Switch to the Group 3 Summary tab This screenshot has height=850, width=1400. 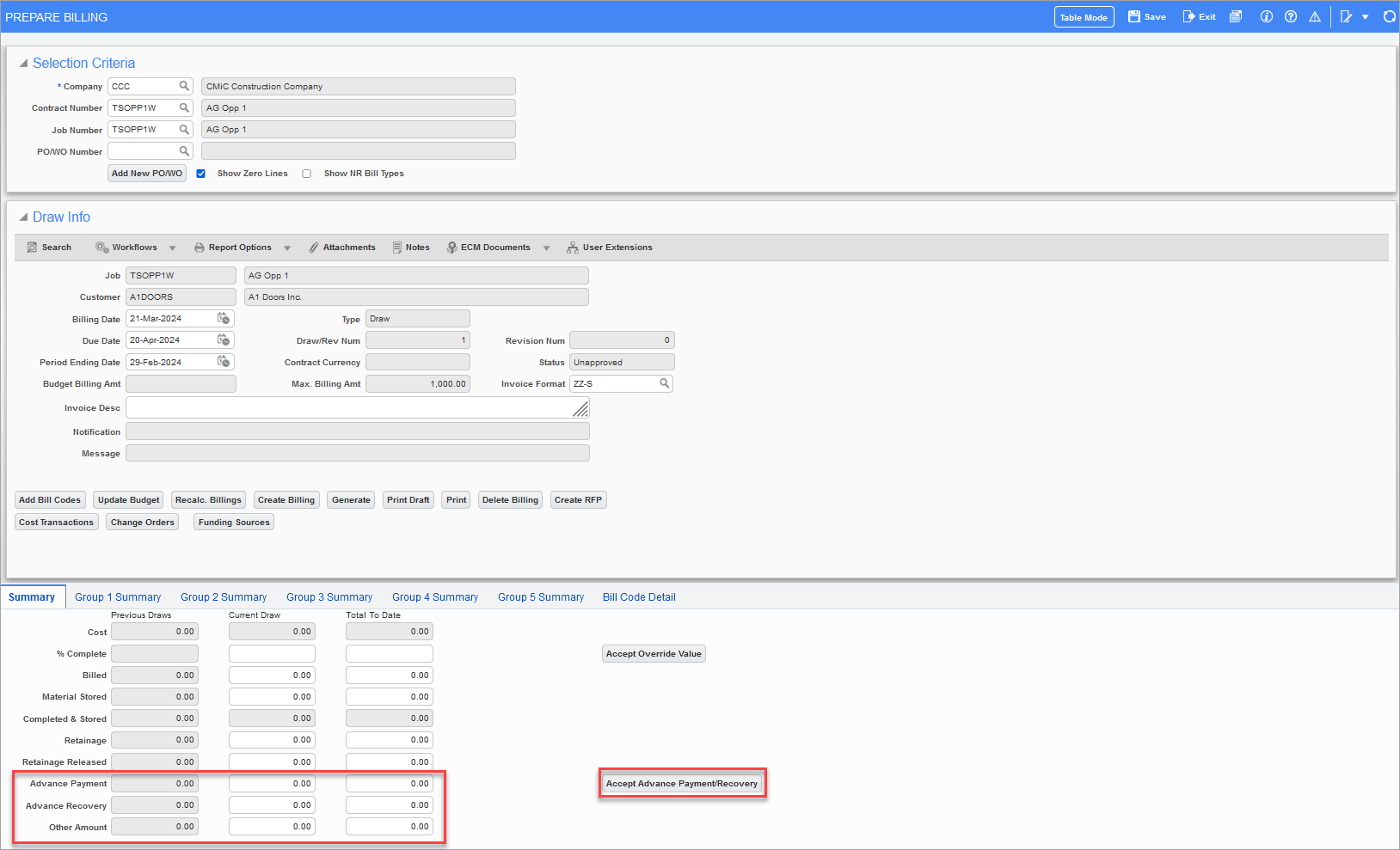click(x=329, y=597)
